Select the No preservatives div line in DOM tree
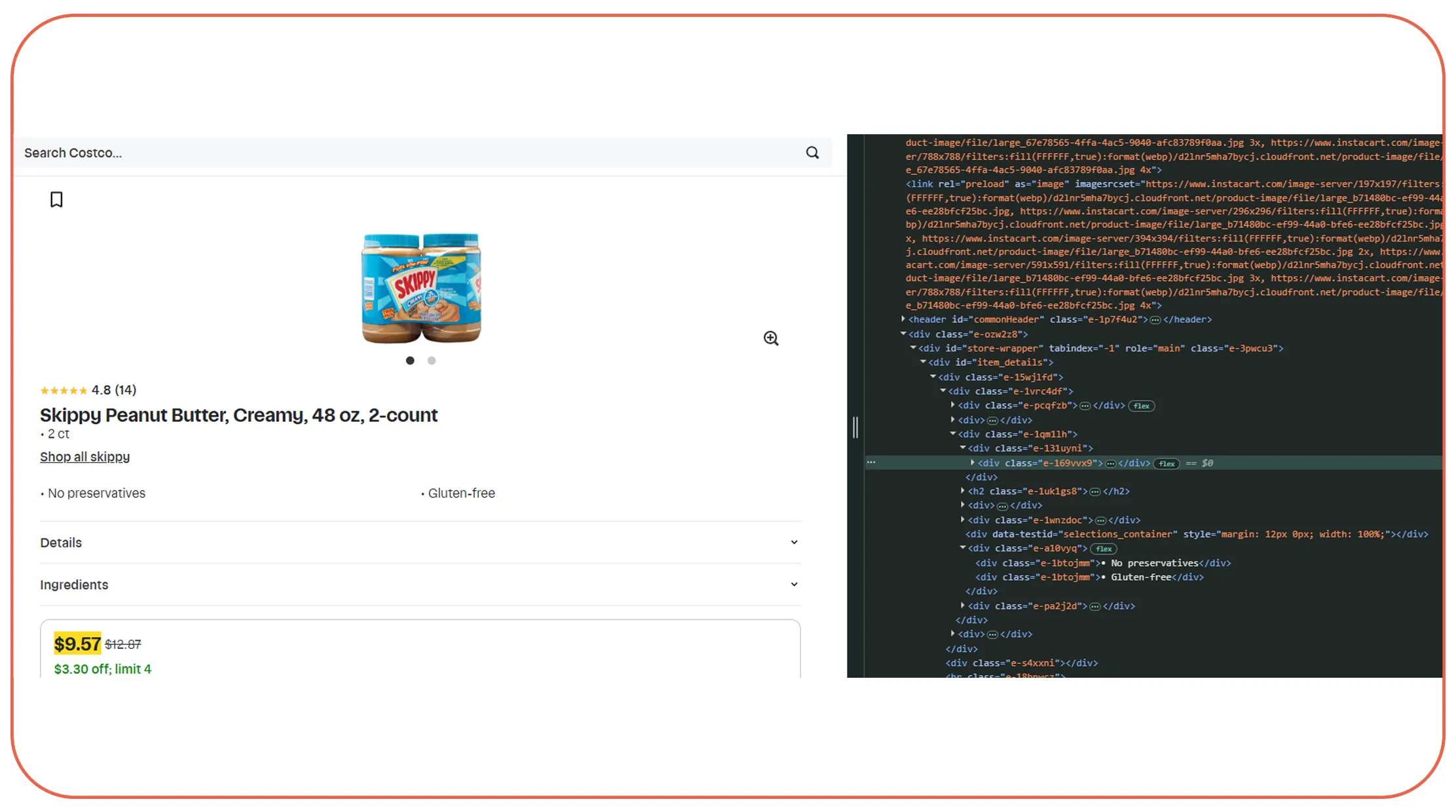Viewport: 1456px width, 812px height. (1103, 563)
